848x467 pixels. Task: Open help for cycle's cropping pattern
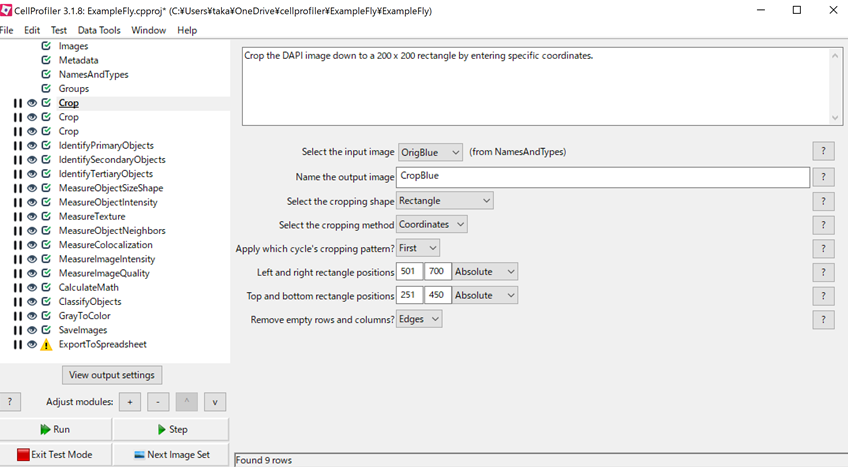[823, 249]
